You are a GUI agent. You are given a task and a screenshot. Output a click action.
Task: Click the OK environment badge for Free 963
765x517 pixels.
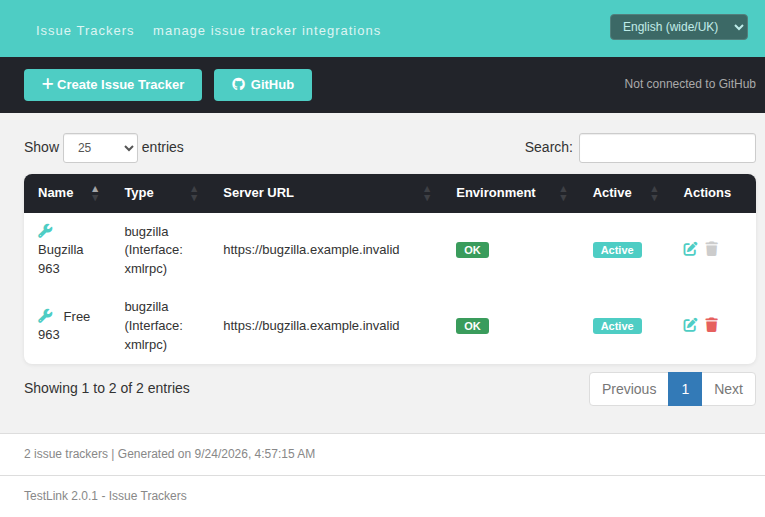tap(472, 326)
